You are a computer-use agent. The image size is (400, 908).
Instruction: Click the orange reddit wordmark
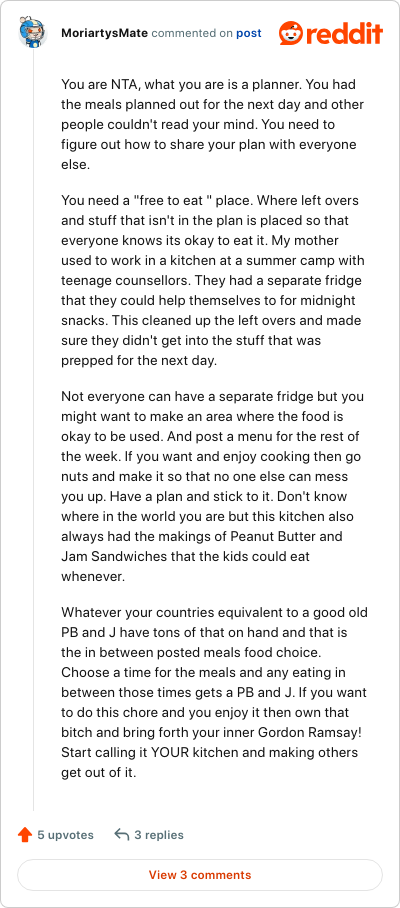tap(344, 34)
